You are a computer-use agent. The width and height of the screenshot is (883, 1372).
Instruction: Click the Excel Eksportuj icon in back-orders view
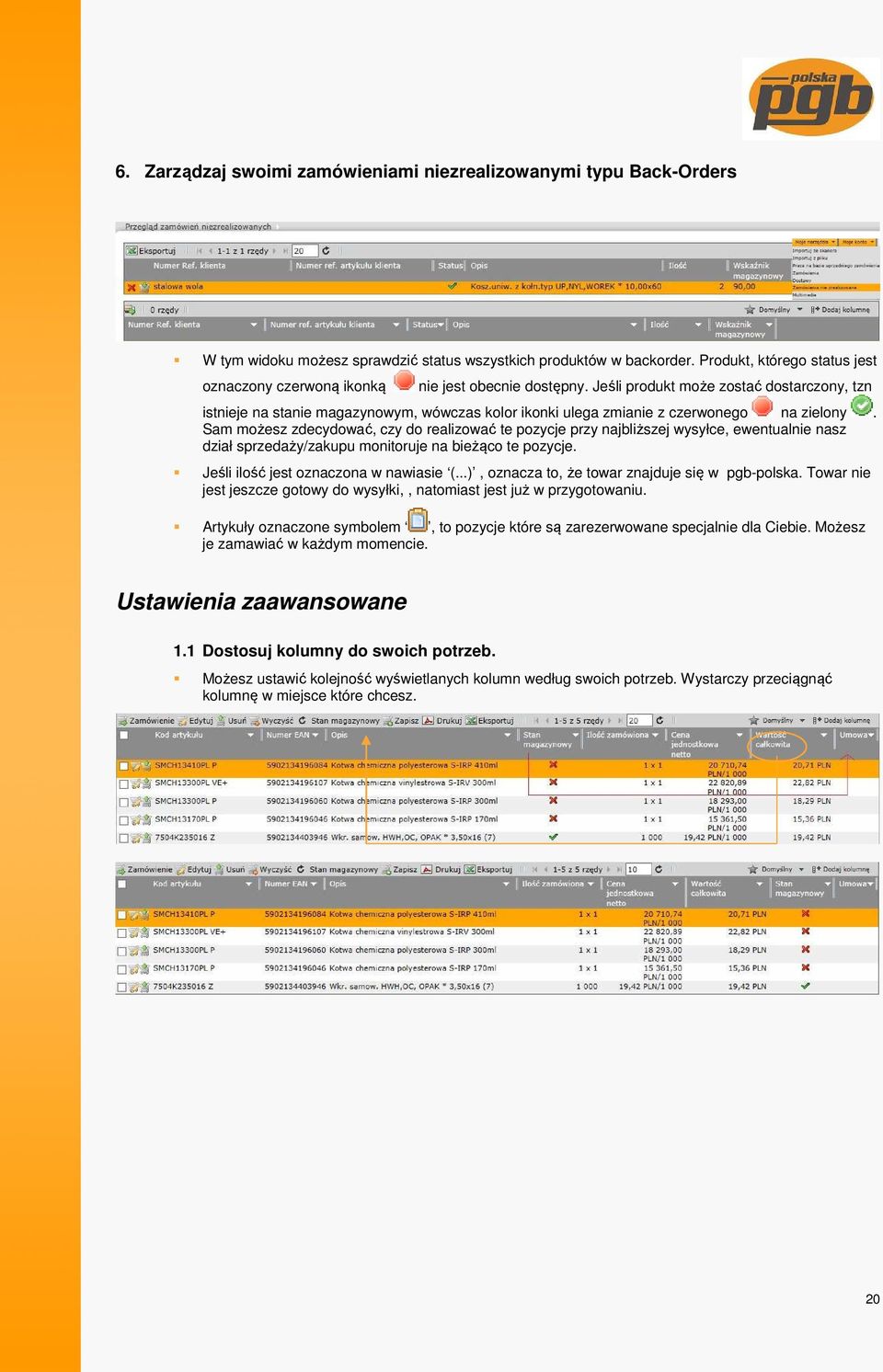132,250
